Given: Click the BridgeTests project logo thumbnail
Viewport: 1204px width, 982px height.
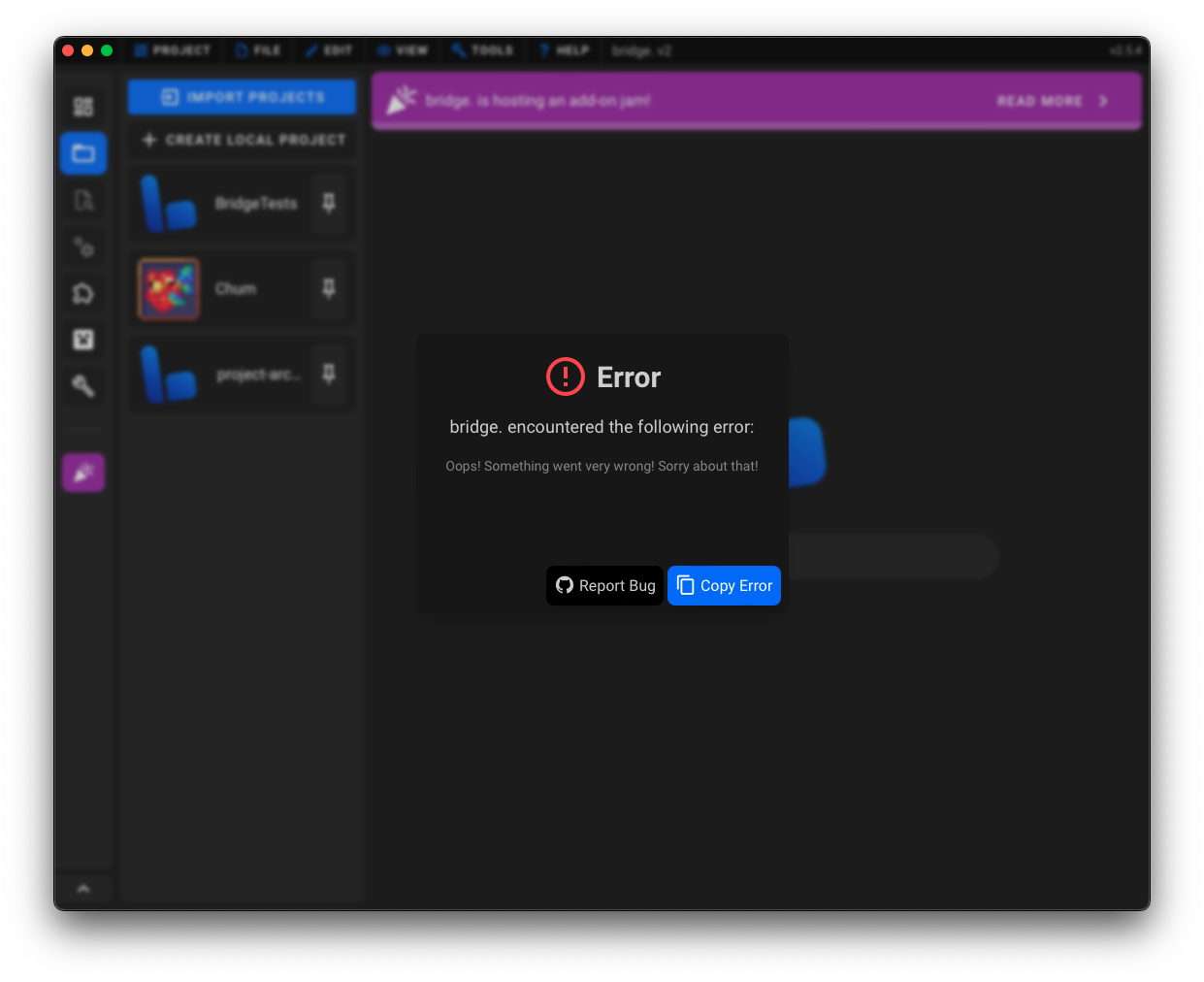Looking at the screenshot, I should tap(168, 204).
